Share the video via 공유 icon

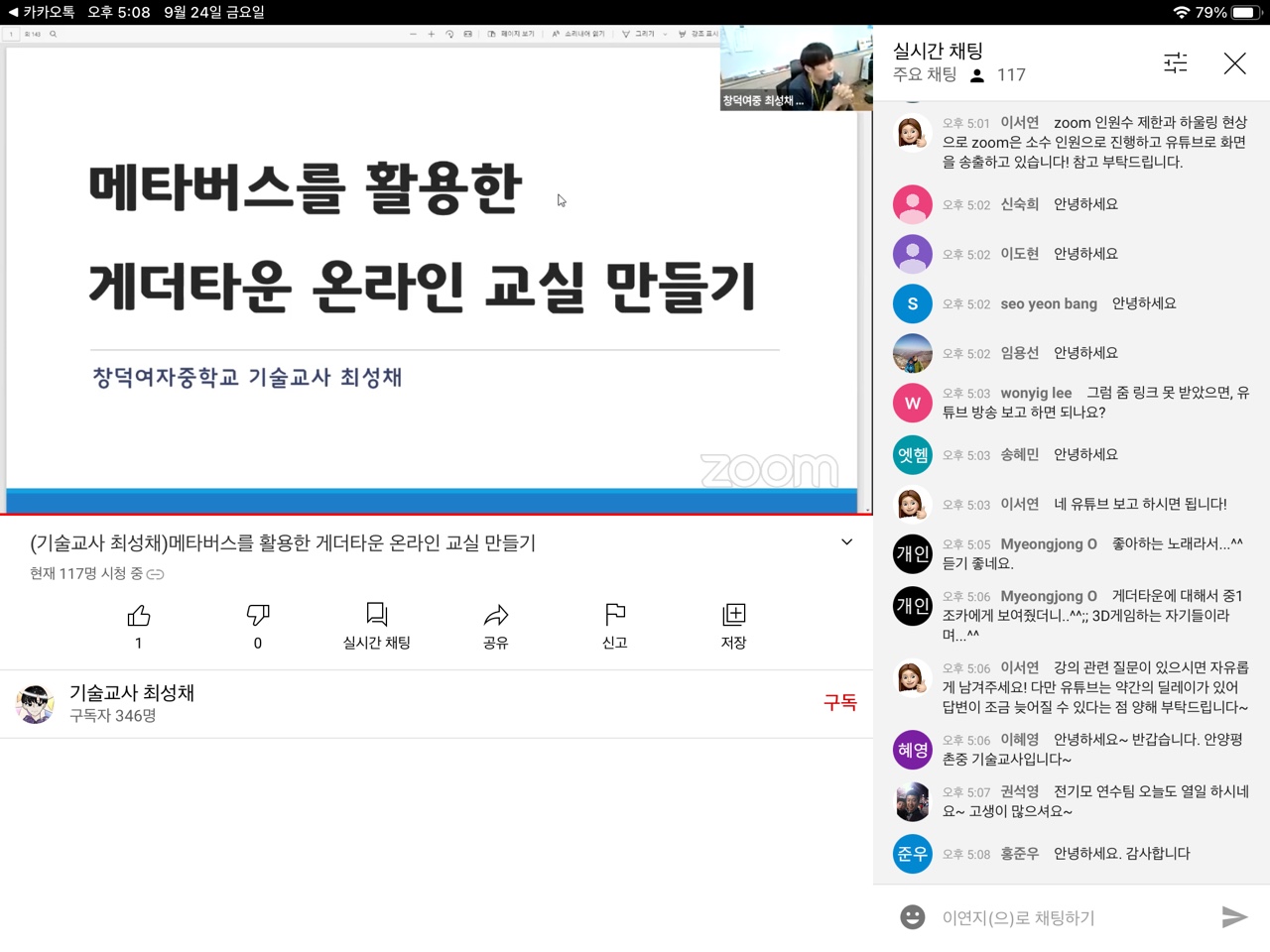coord(496,625)
